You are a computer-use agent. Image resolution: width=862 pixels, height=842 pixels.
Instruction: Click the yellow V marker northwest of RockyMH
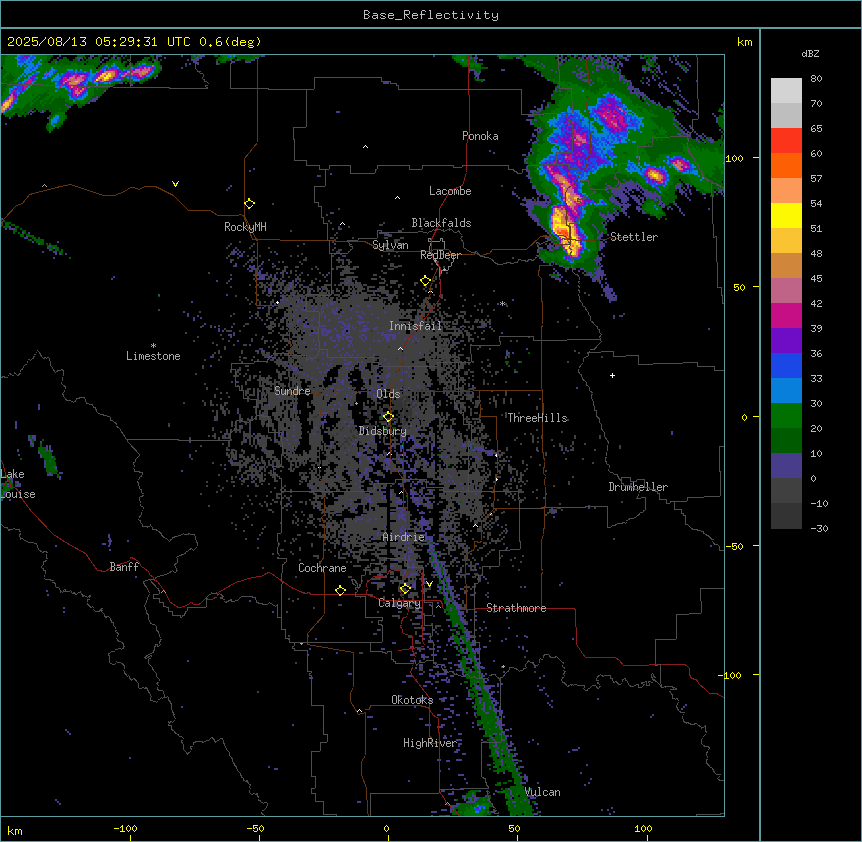coord(175,184)
